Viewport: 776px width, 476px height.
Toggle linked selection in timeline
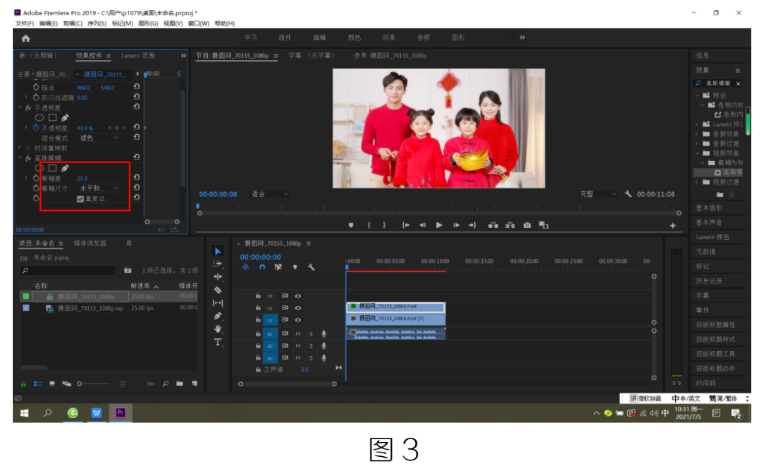click(x=278, y=267)
